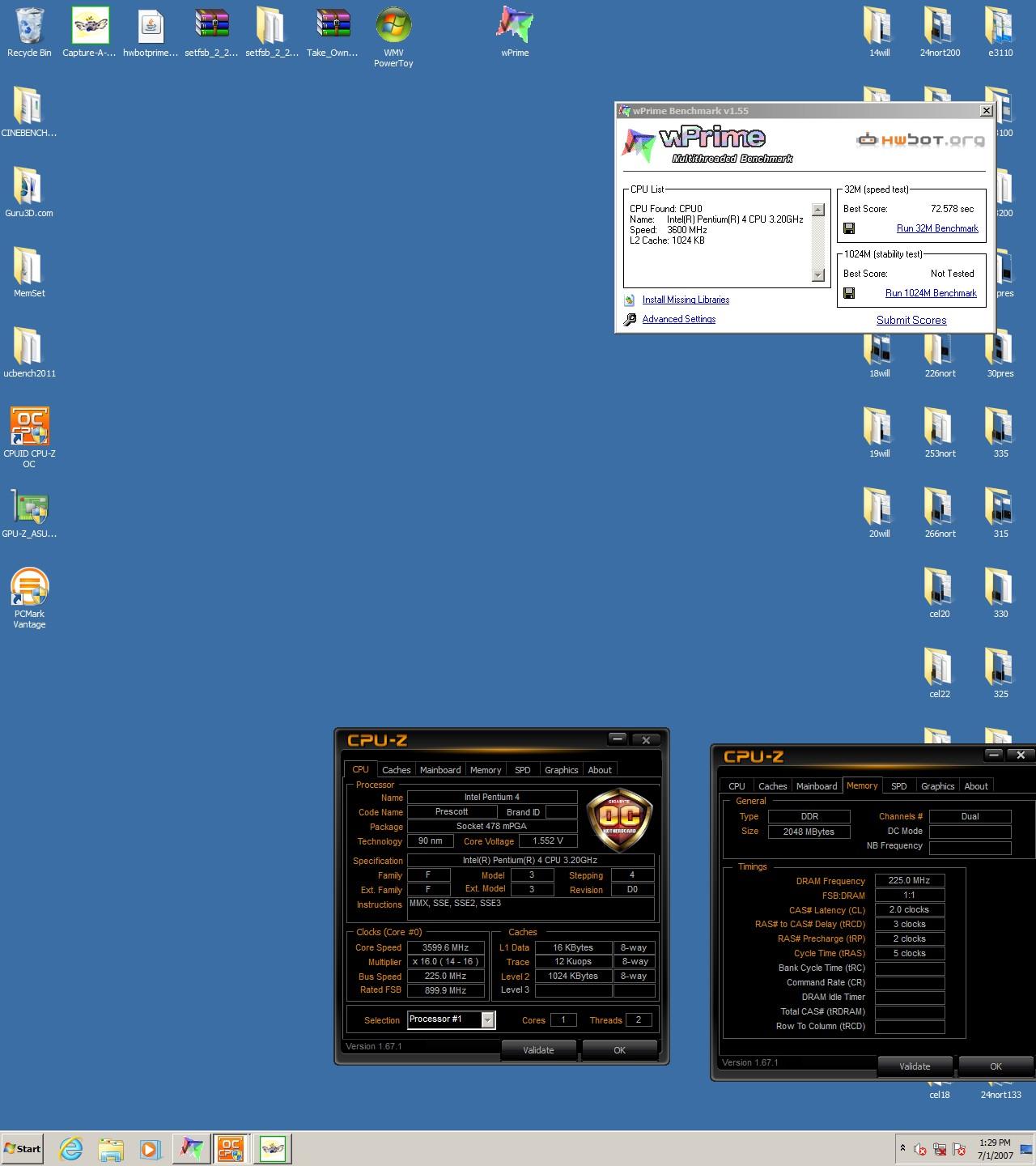
Task: Open About tab in left CPU-Z
Action: point(600,770)
